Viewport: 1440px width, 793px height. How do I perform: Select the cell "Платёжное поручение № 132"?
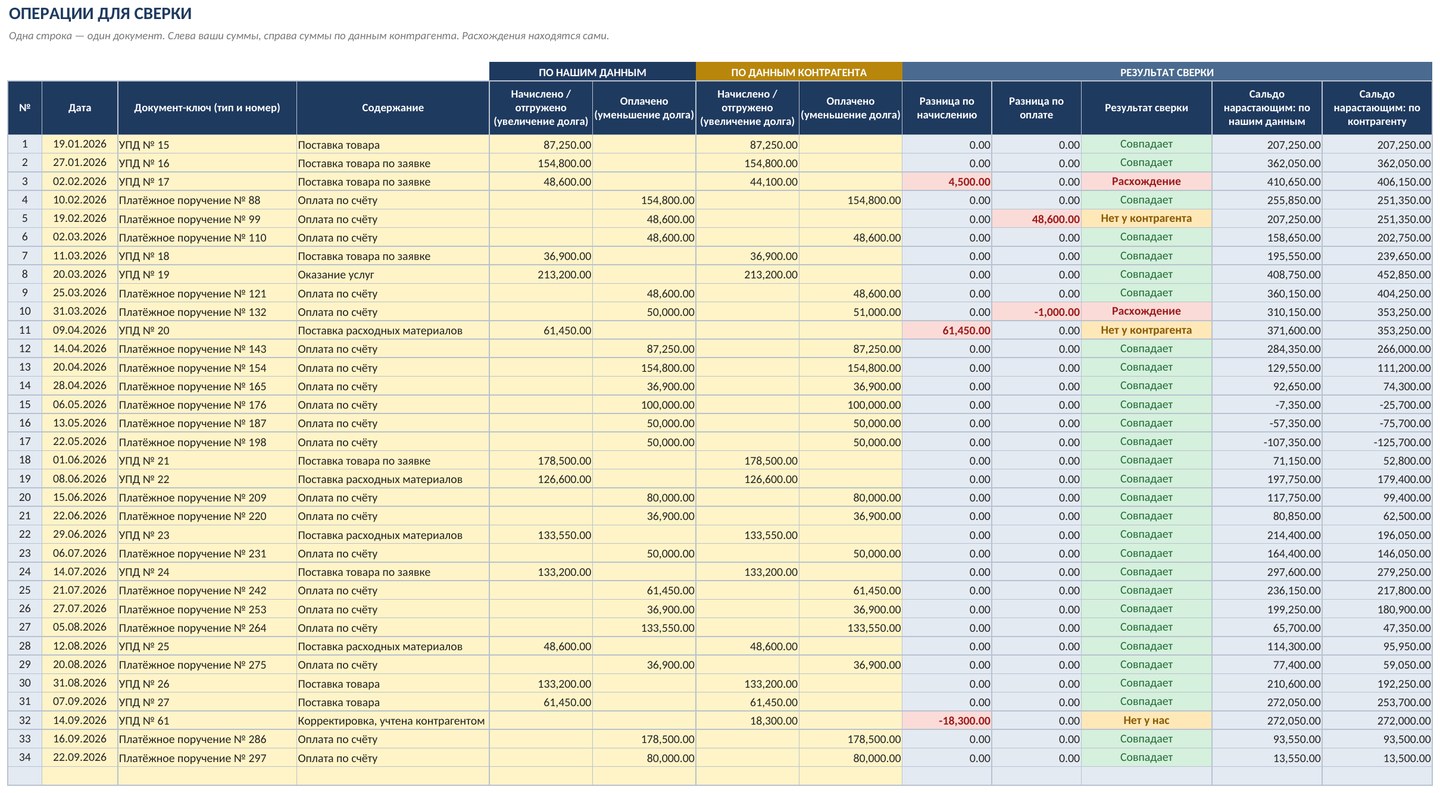207,312
